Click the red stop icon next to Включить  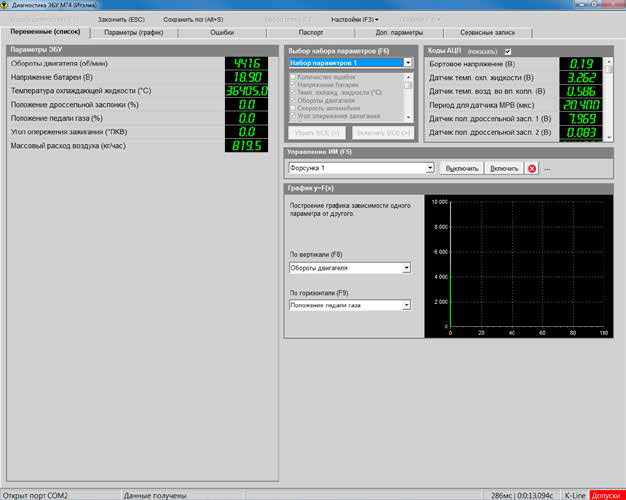click(532, 168)
